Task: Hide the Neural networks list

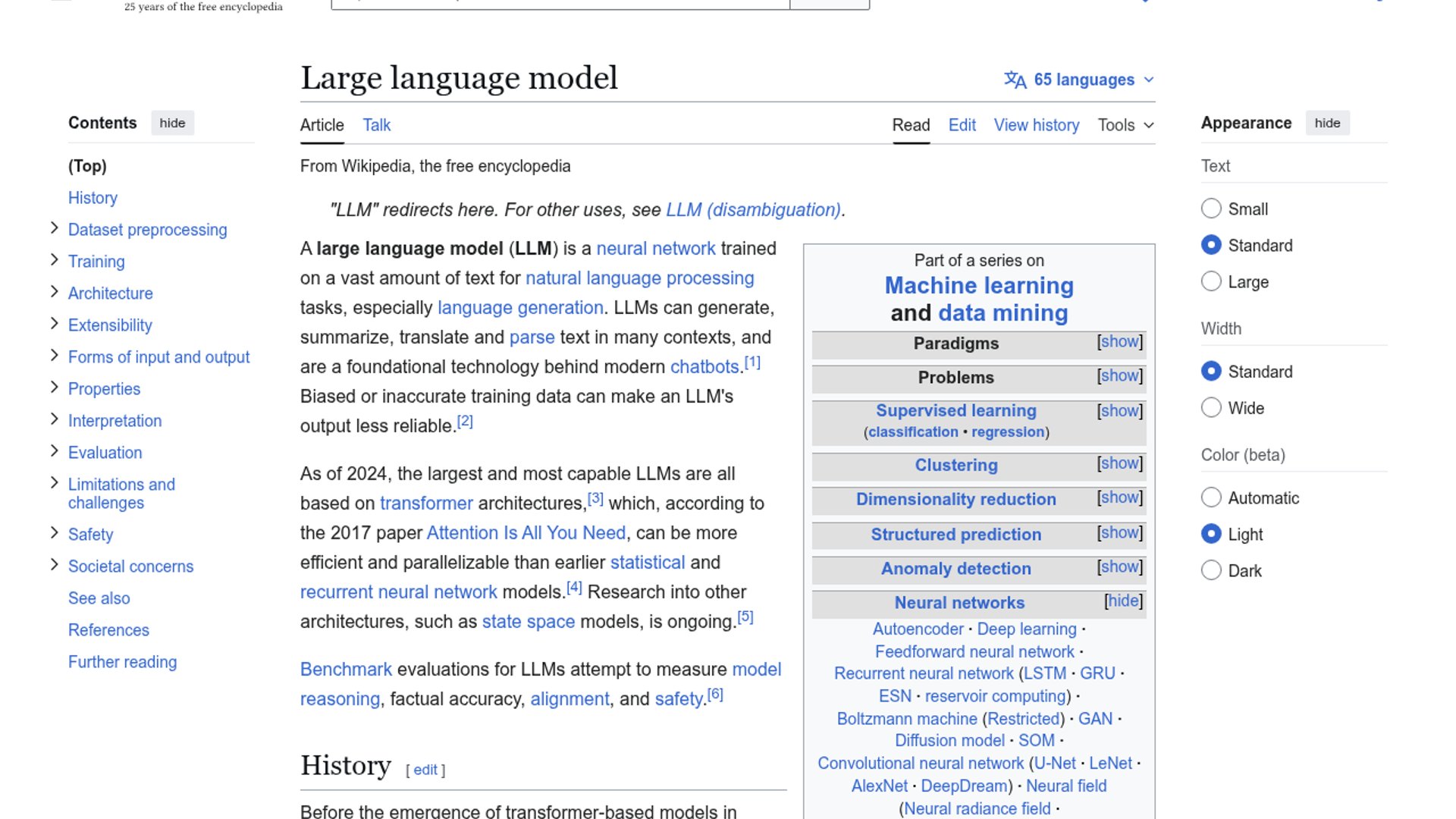Action: tap(1122, 601)
